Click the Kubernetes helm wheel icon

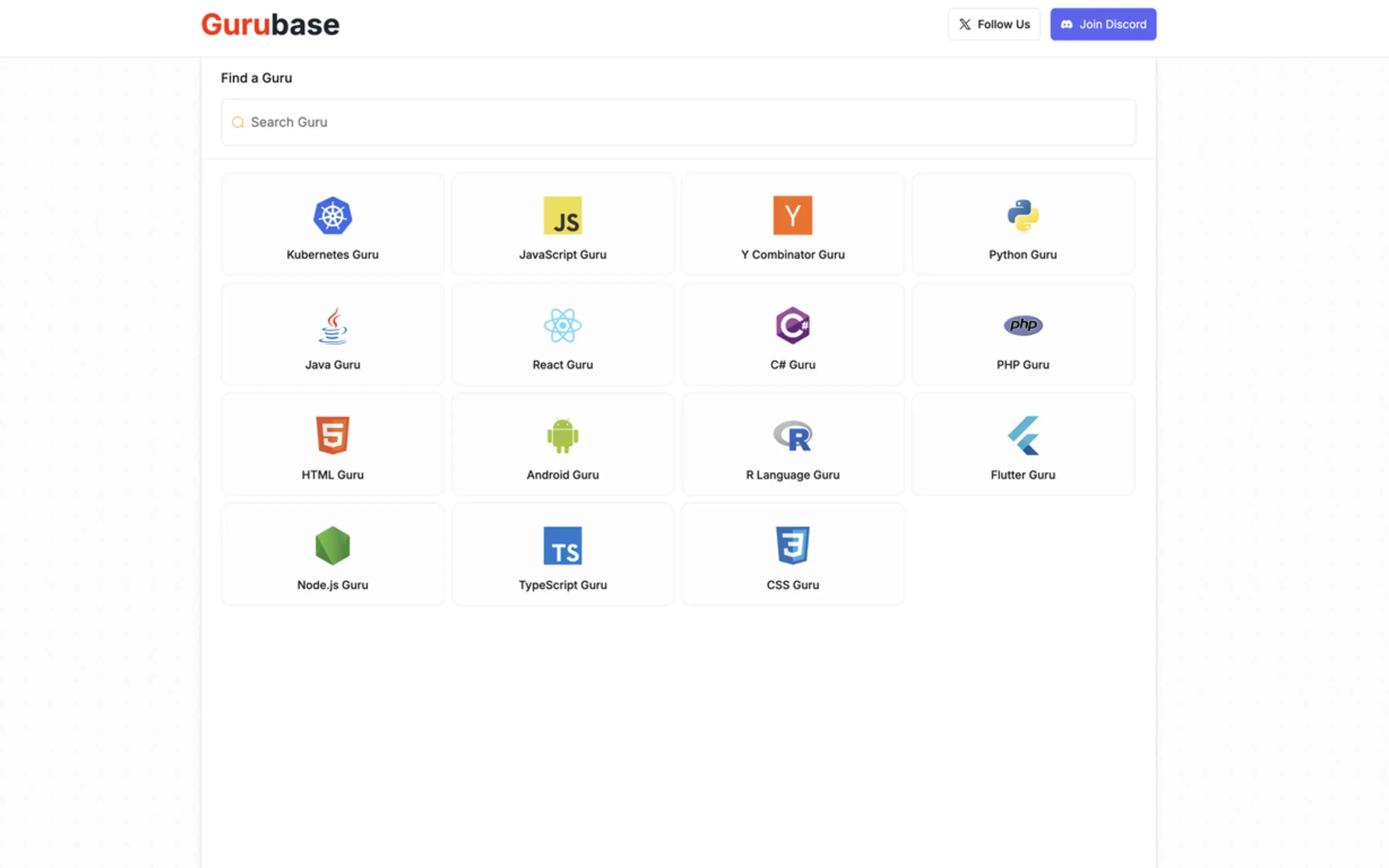coord(332,215)
